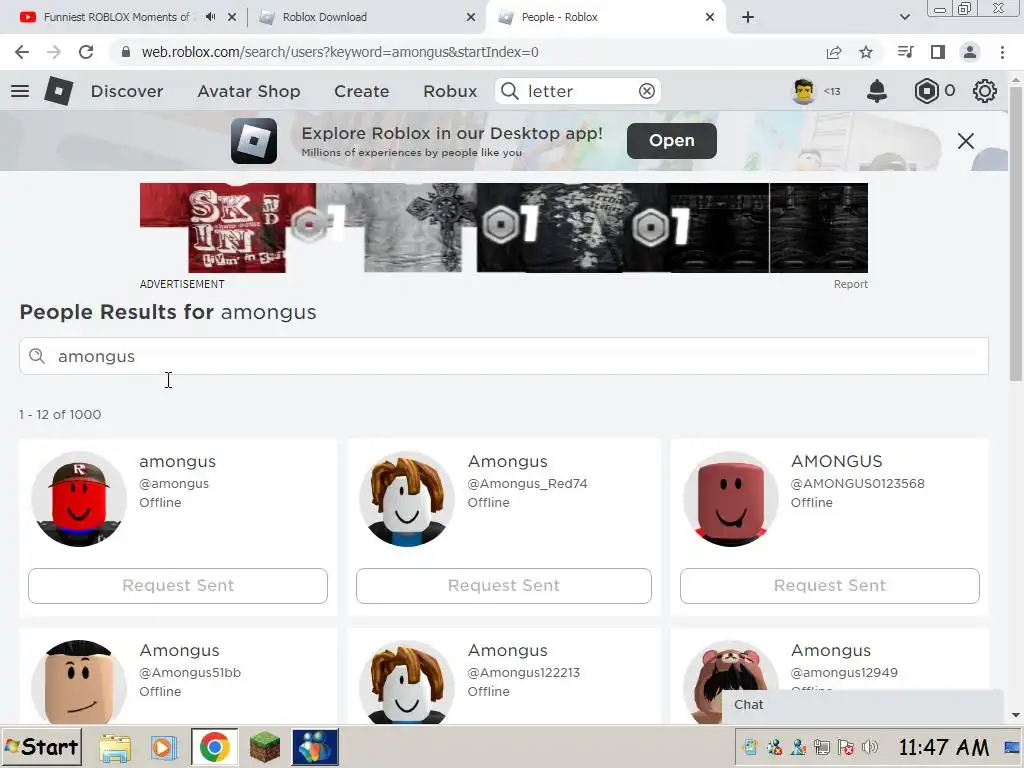Toggle the browser side panel
This screenshot has width=1024, height=768.
coord(938,52)
